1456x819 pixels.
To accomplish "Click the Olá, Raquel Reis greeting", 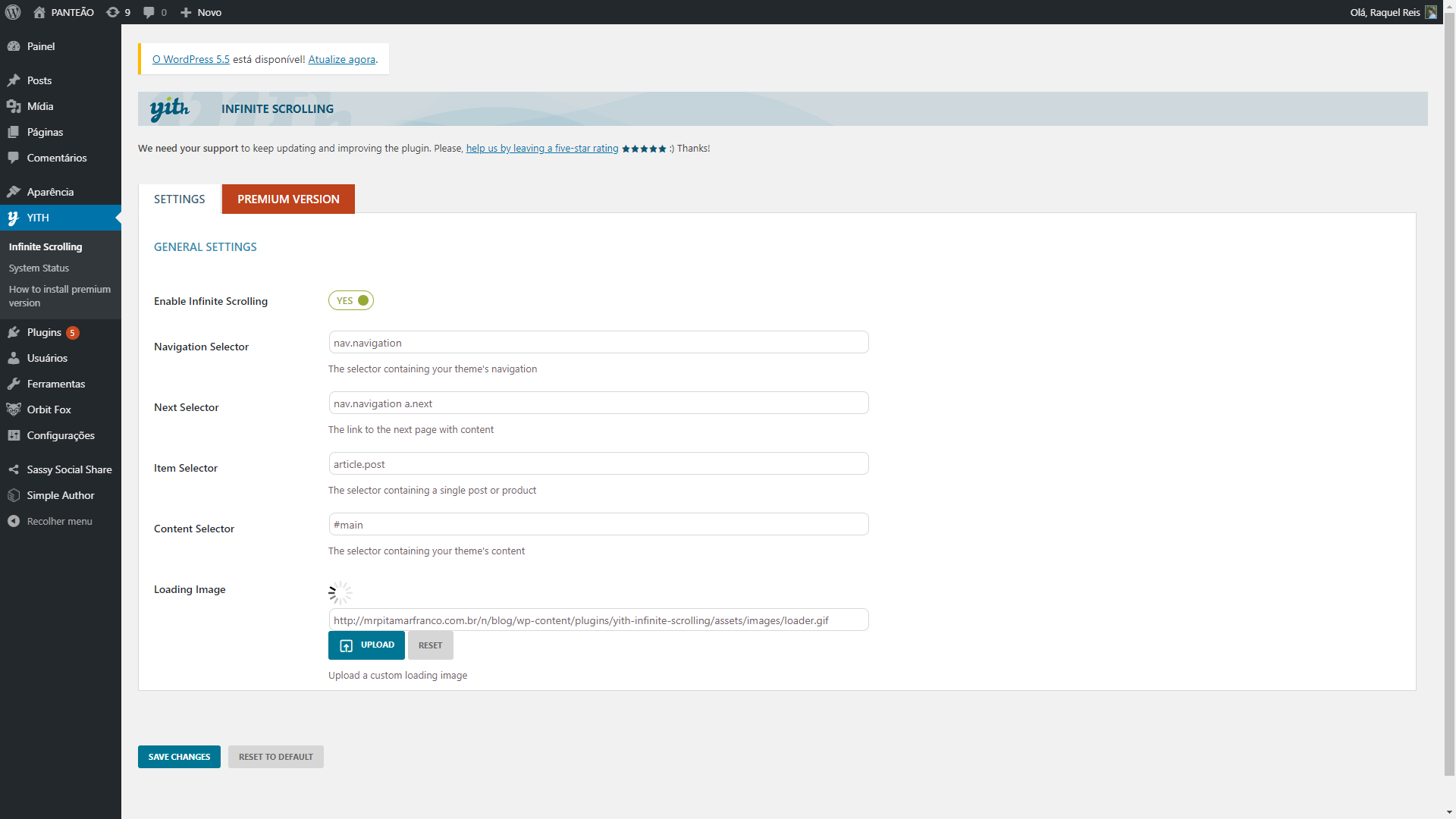I will (x=1385, y=12).
